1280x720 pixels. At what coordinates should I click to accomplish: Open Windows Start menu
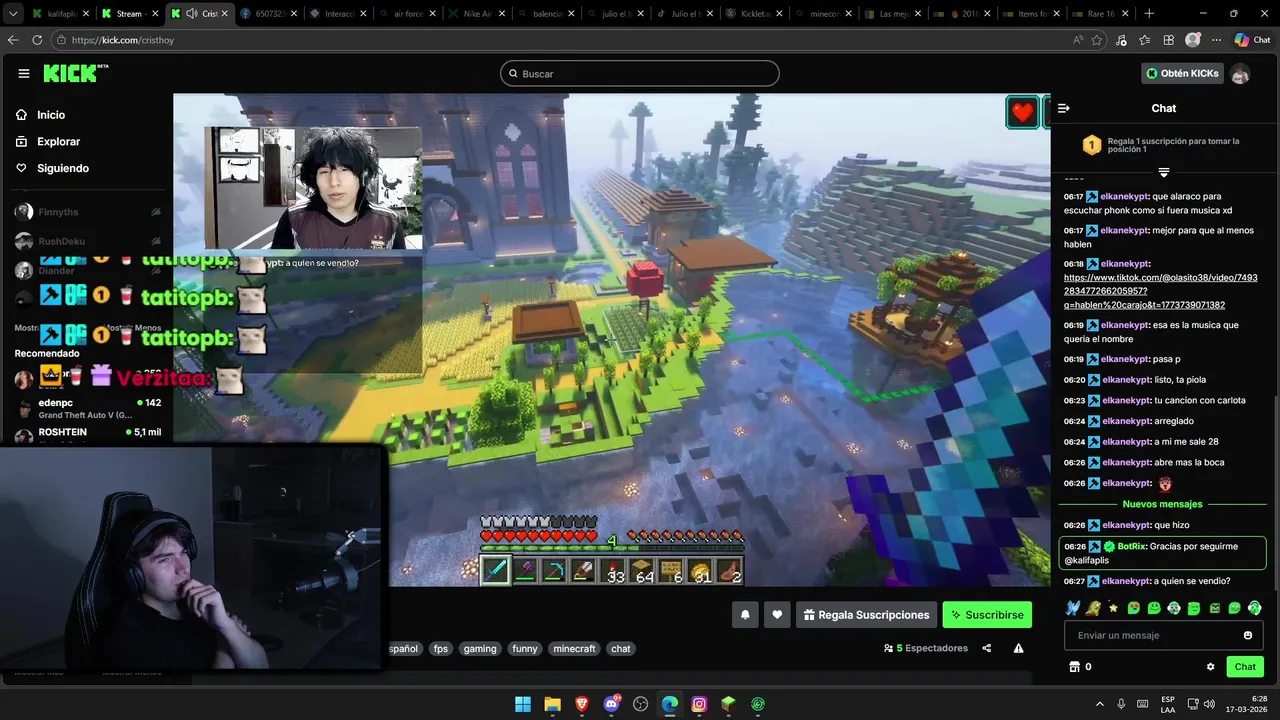(523, 704)
